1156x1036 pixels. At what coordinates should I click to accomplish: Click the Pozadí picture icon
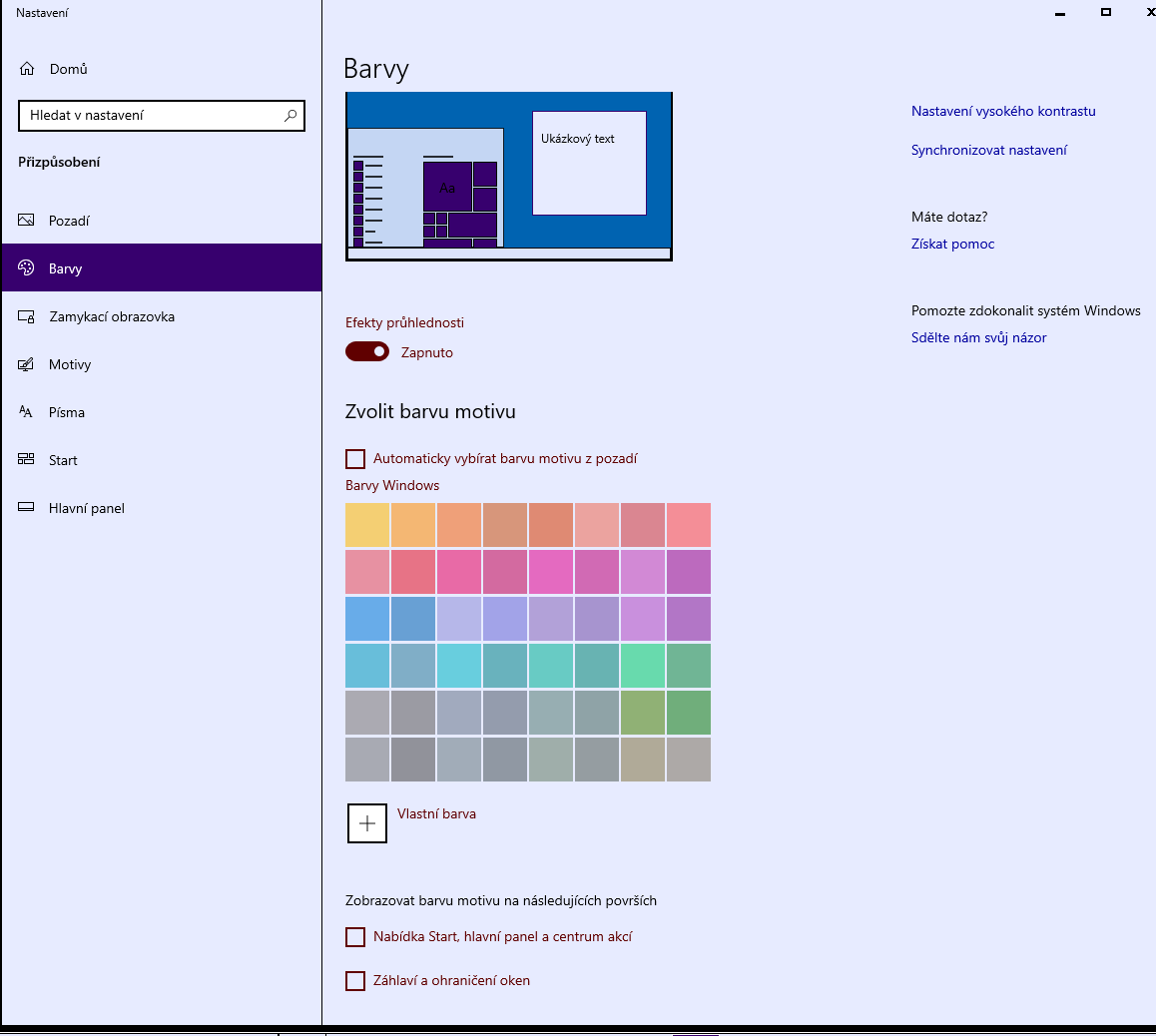[x=27, y=221]
